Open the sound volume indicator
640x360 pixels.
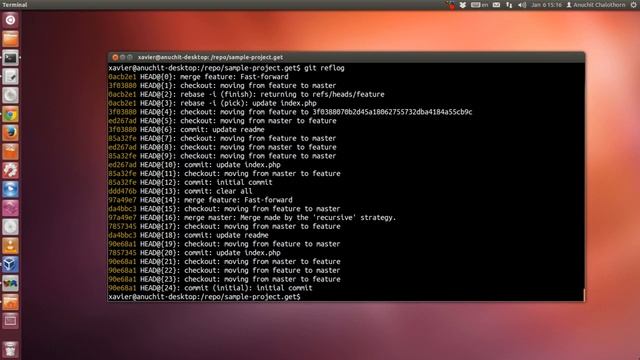point(522,5)
